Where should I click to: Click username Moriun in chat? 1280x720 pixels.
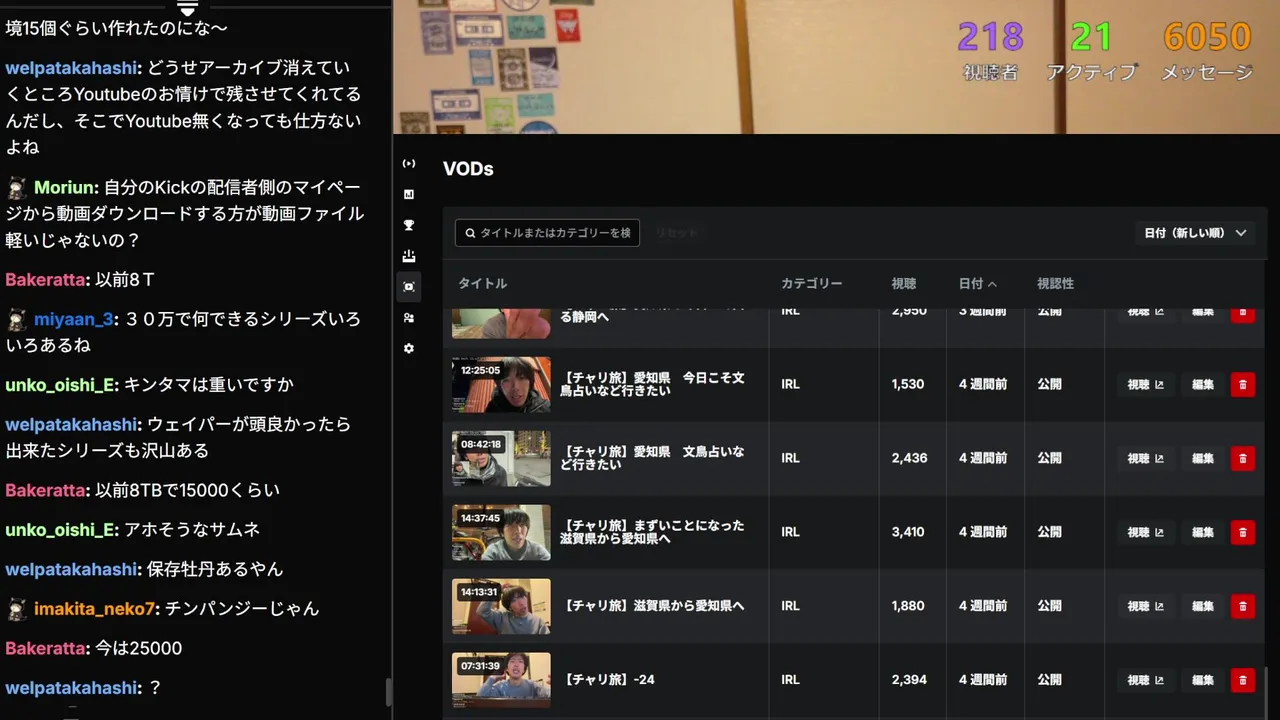tap(65, 188)
